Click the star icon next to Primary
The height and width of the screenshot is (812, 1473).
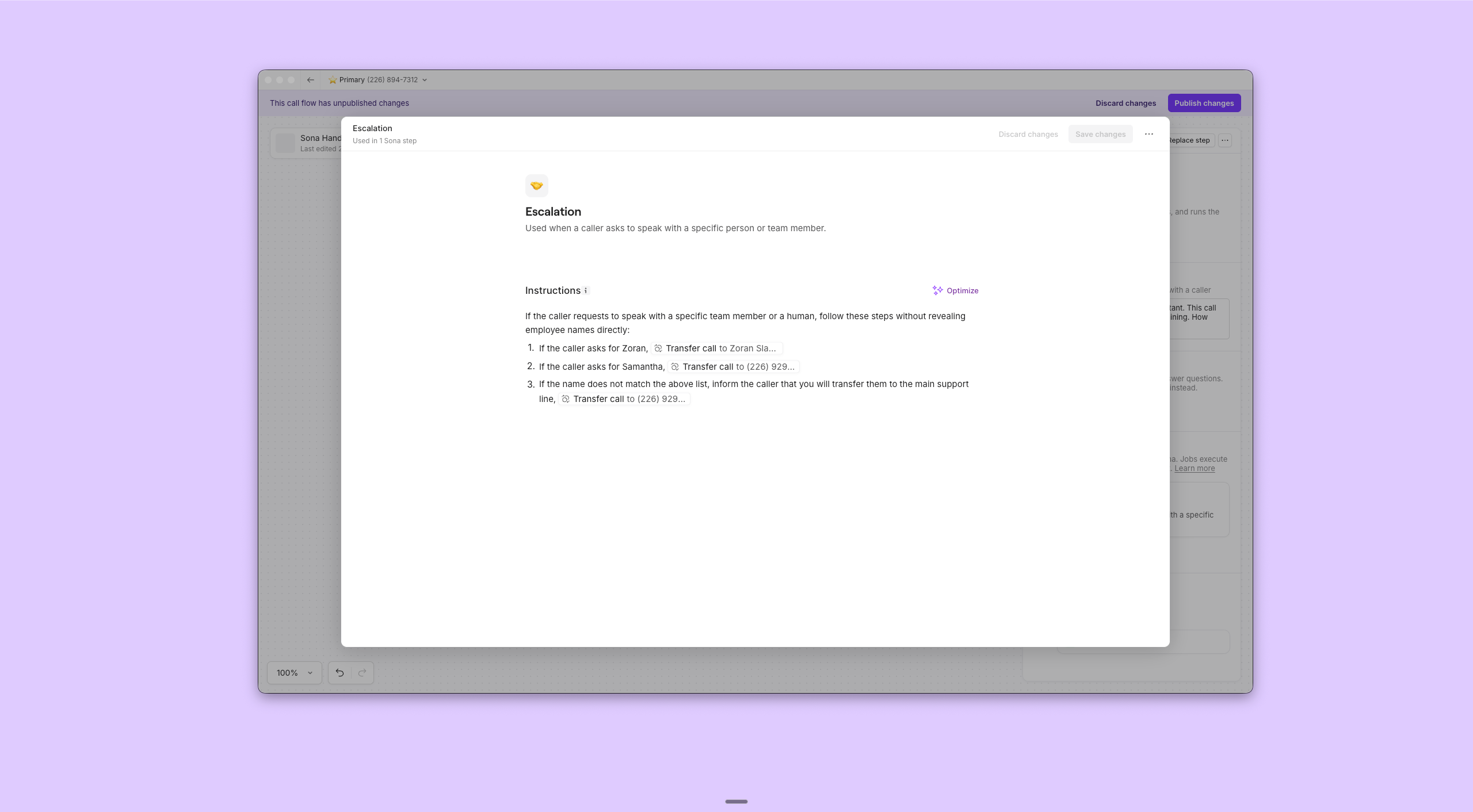(x=333, y=80)
